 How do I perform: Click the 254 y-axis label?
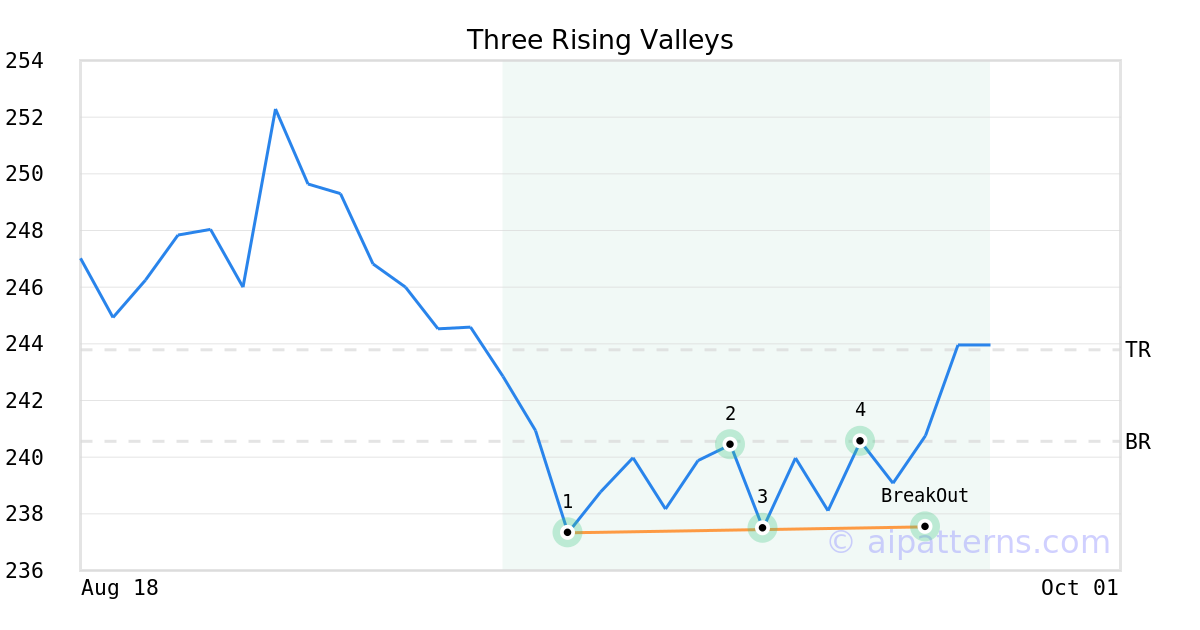[25, 61]
